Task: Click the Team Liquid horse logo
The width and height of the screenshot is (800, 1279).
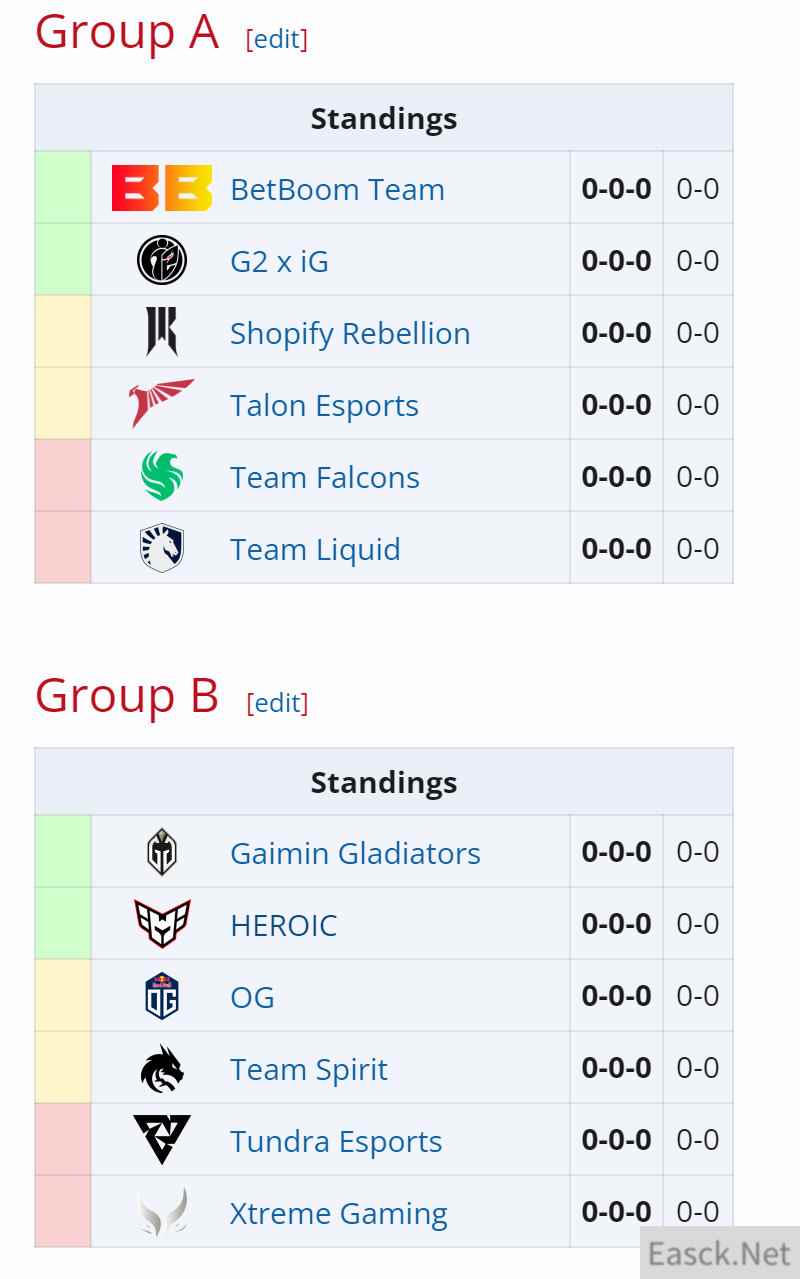Action: point(162,548)
